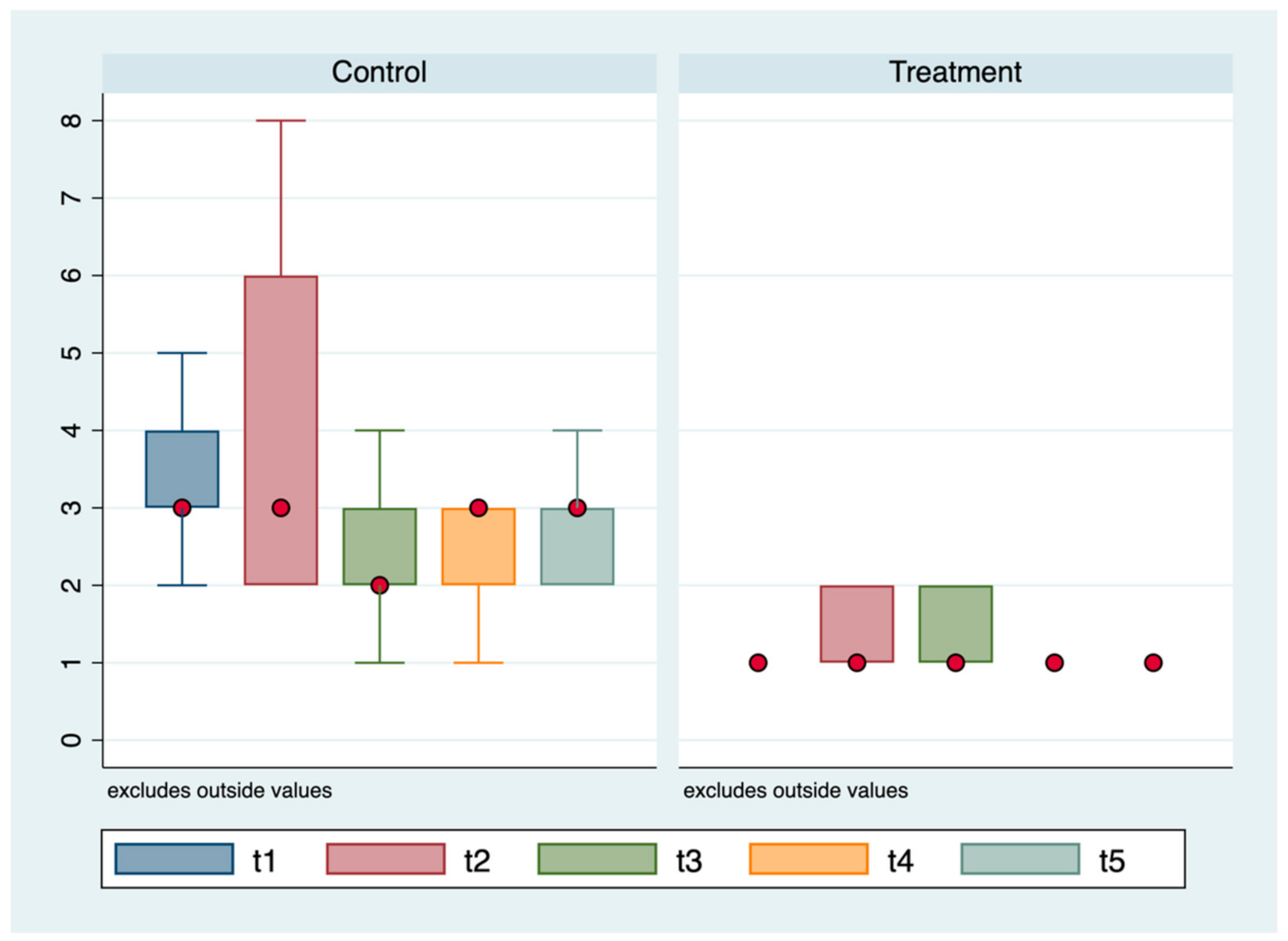Select the Control panel title

pos(379,73)
